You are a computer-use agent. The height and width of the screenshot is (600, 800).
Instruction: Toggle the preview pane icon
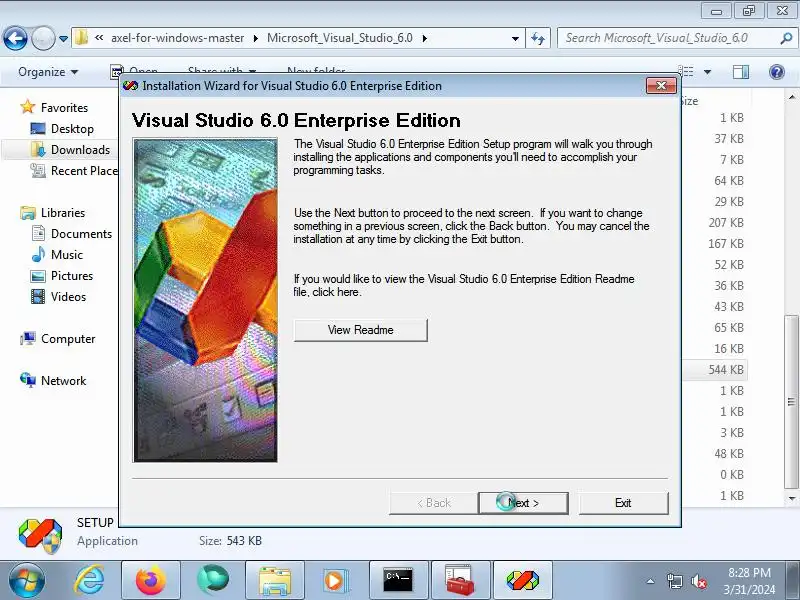(x=741, y=72)
